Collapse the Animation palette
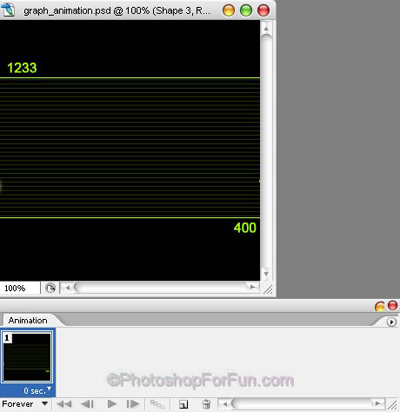The image size is (400, 412). (380, 306)
